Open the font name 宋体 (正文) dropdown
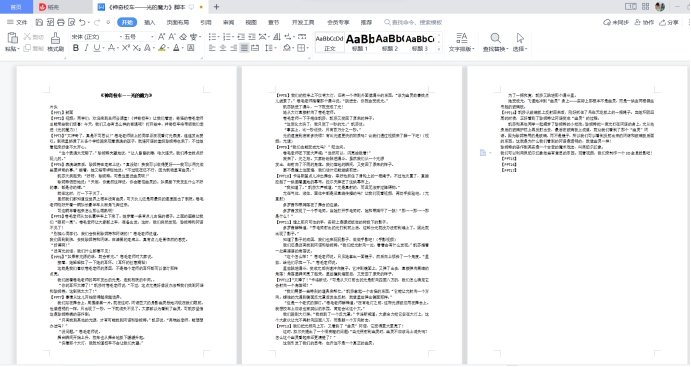This screenshot has width=691, height=367. (x=96, y=37)
